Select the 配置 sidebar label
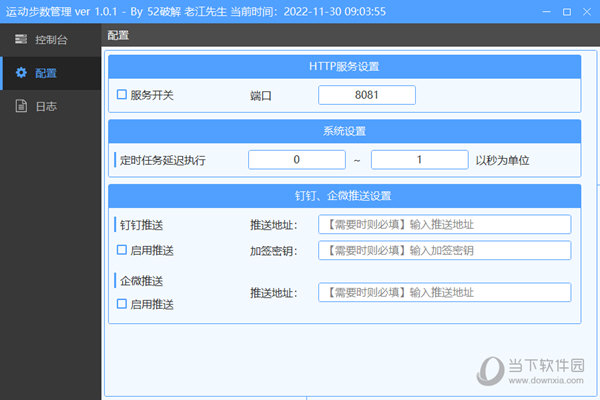This screenshot has height=400, width=600. point(45,73)
